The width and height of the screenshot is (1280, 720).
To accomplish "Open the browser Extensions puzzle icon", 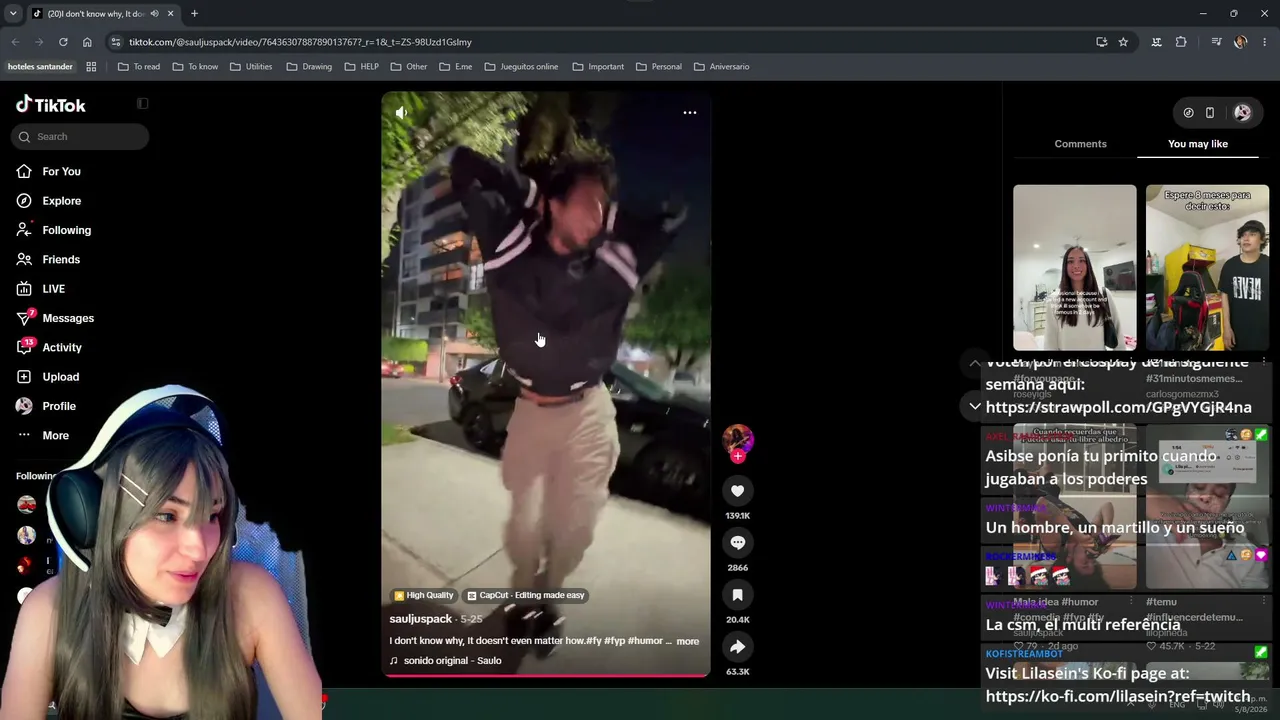I will tap(1181, 42).
